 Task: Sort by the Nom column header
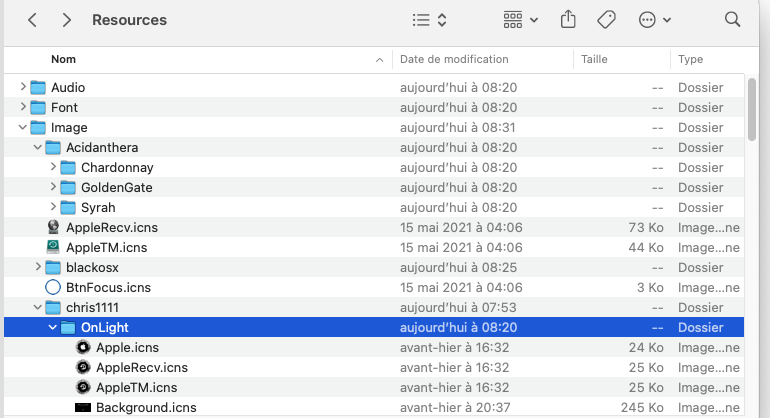coord(63,59)
